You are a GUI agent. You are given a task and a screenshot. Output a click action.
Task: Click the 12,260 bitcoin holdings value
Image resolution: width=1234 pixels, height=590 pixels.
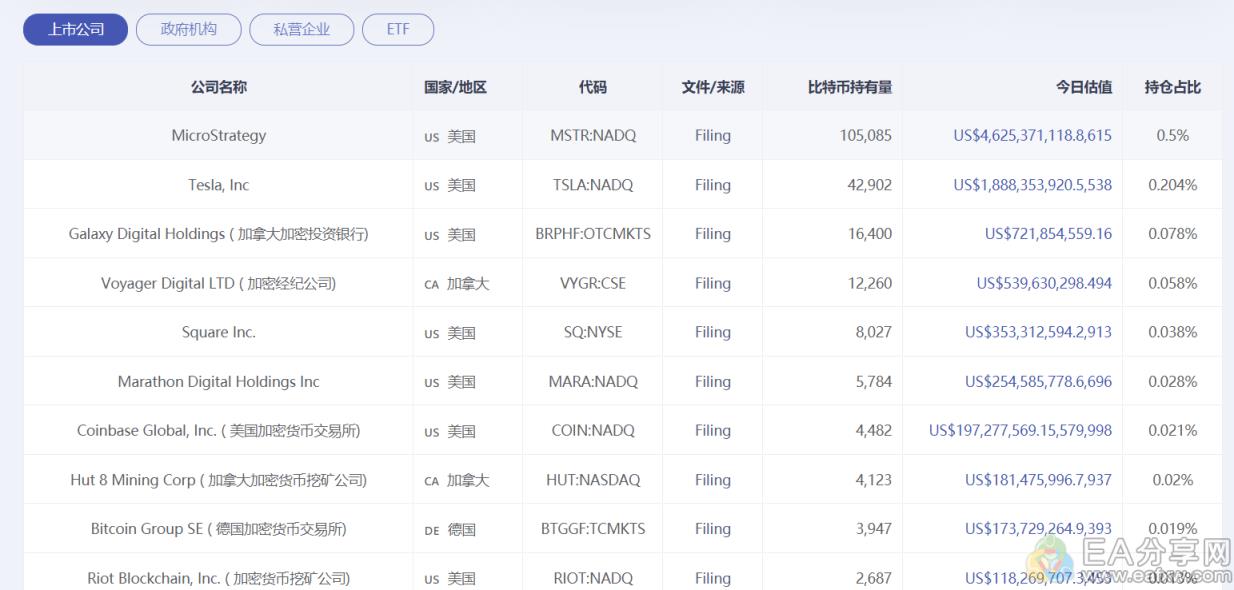870,283
